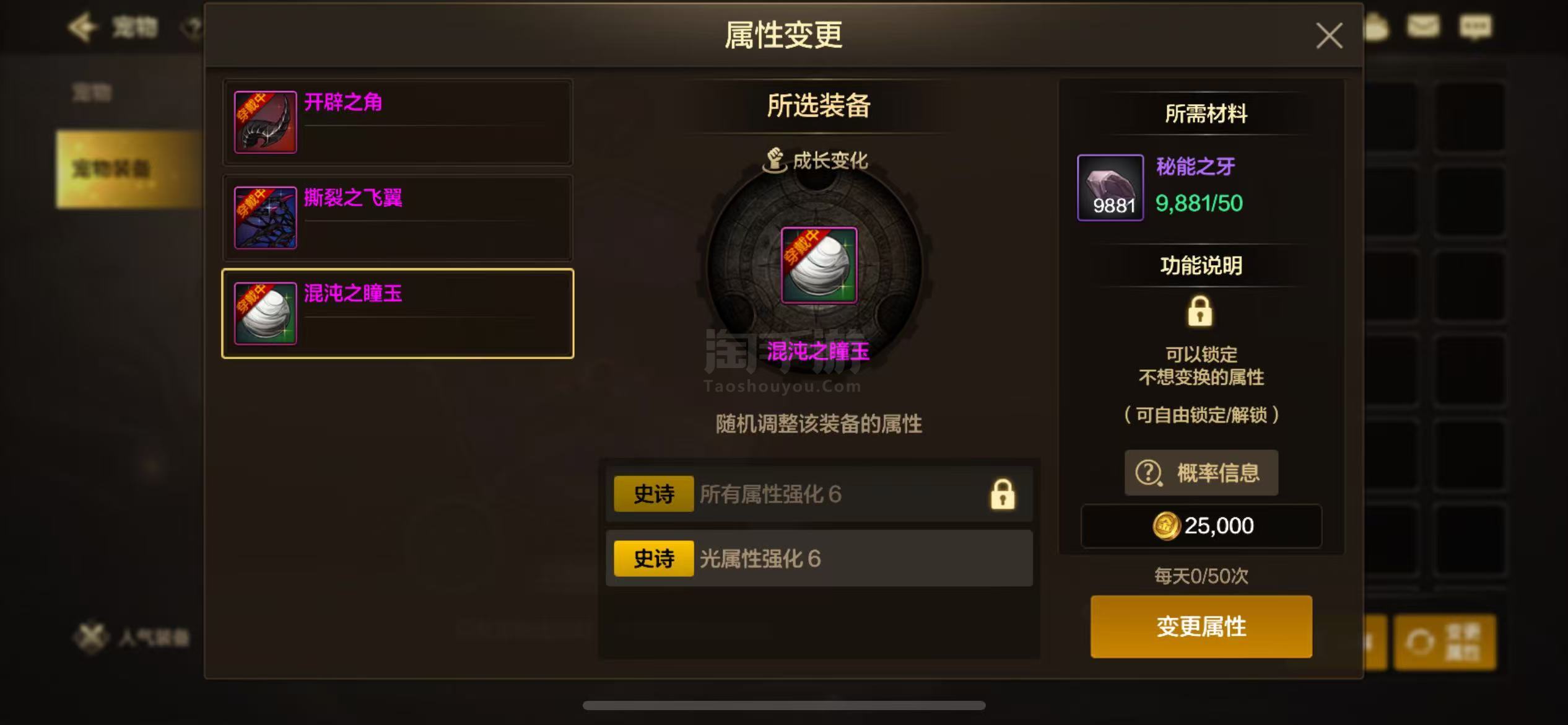Image resolution: width=1568 pixels, height=725 pixels.
Task: Toggle lock on 所有属性强化 6 attribute
Action: coord(1003,494)
